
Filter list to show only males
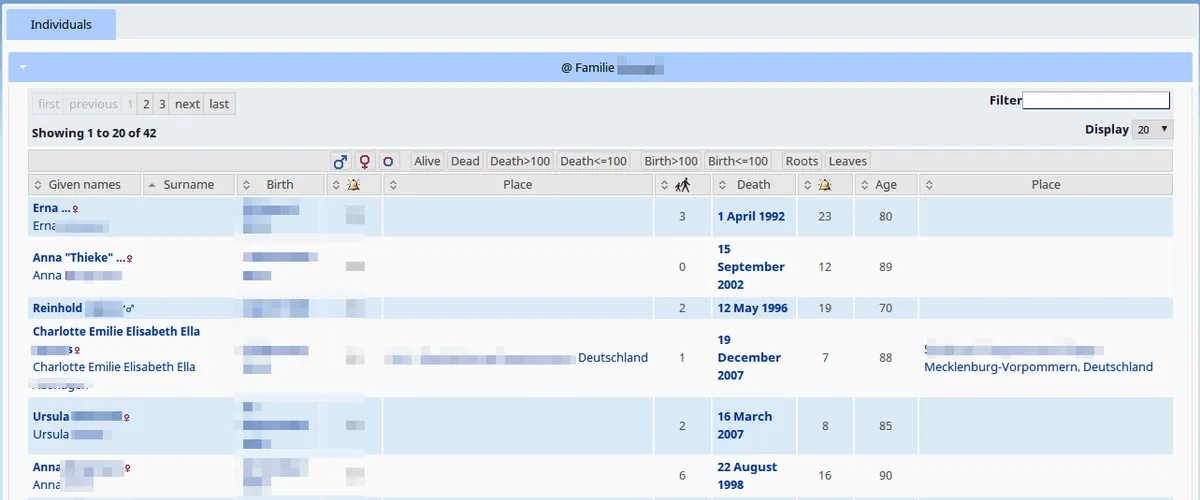pyautogui.click(x=340, y=161)
